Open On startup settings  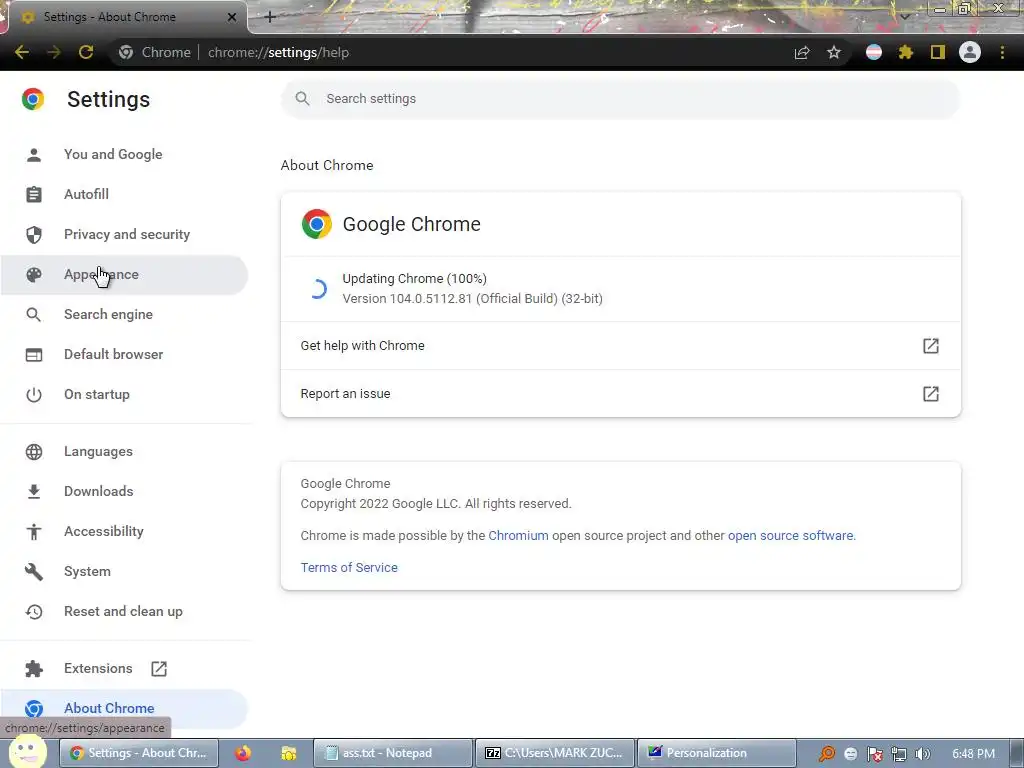point(124,394)
